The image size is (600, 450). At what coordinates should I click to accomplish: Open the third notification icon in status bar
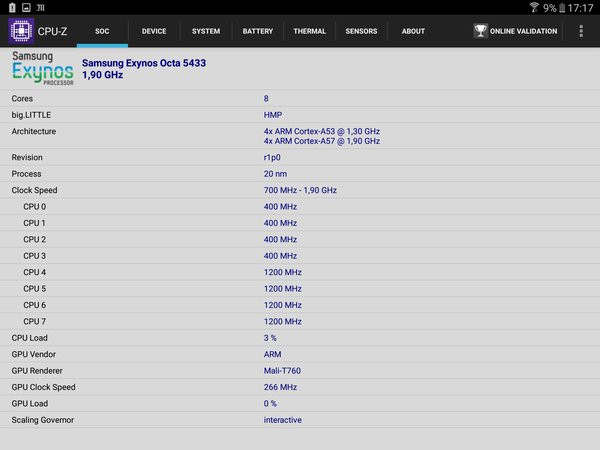pos(41,7)
